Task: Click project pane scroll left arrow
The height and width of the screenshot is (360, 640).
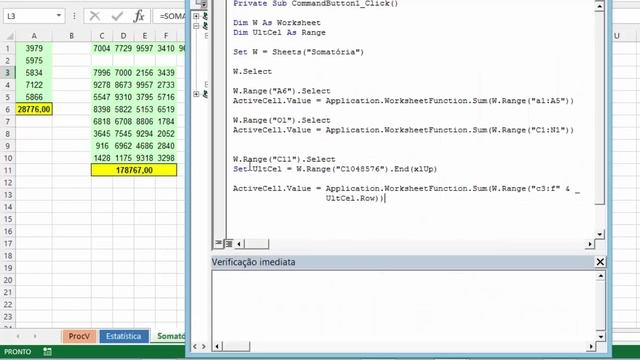Action: click(195, 347)
